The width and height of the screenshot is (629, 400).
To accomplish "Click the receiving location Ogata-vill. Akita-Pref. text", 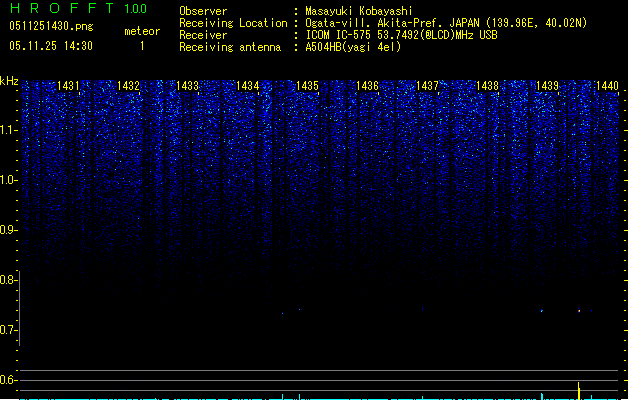I will click(x=446, y=23).
